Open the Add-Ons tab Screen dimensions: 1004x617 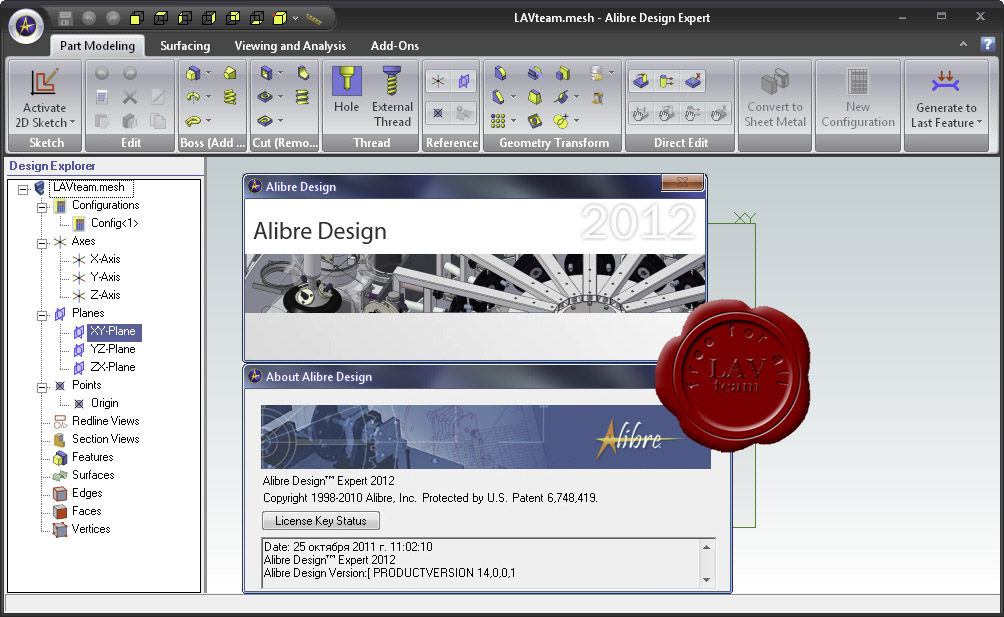[x=394, y=45]
